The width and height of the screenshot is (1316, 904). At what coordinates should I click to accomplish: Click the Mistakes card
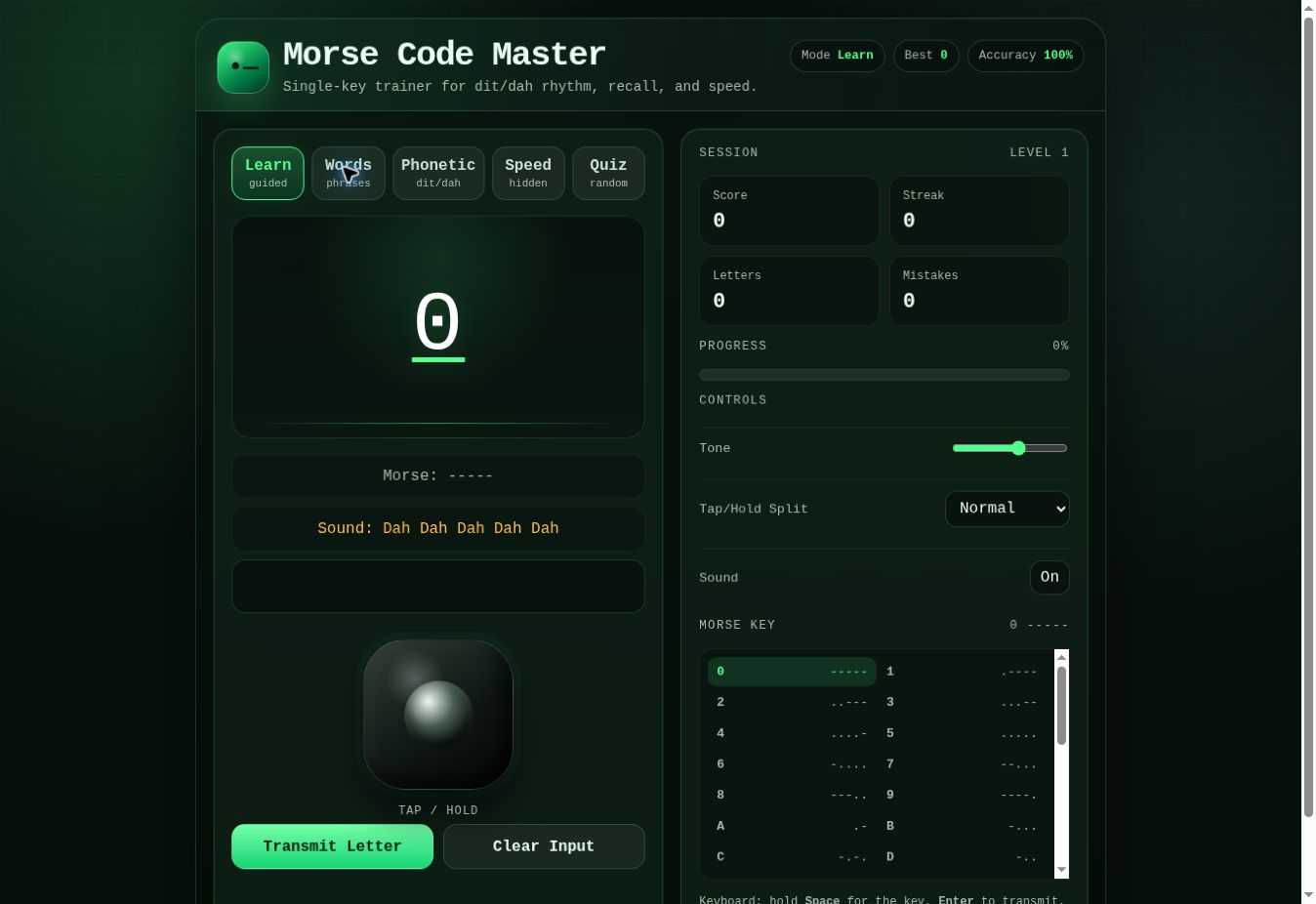(x=979, y=291)
